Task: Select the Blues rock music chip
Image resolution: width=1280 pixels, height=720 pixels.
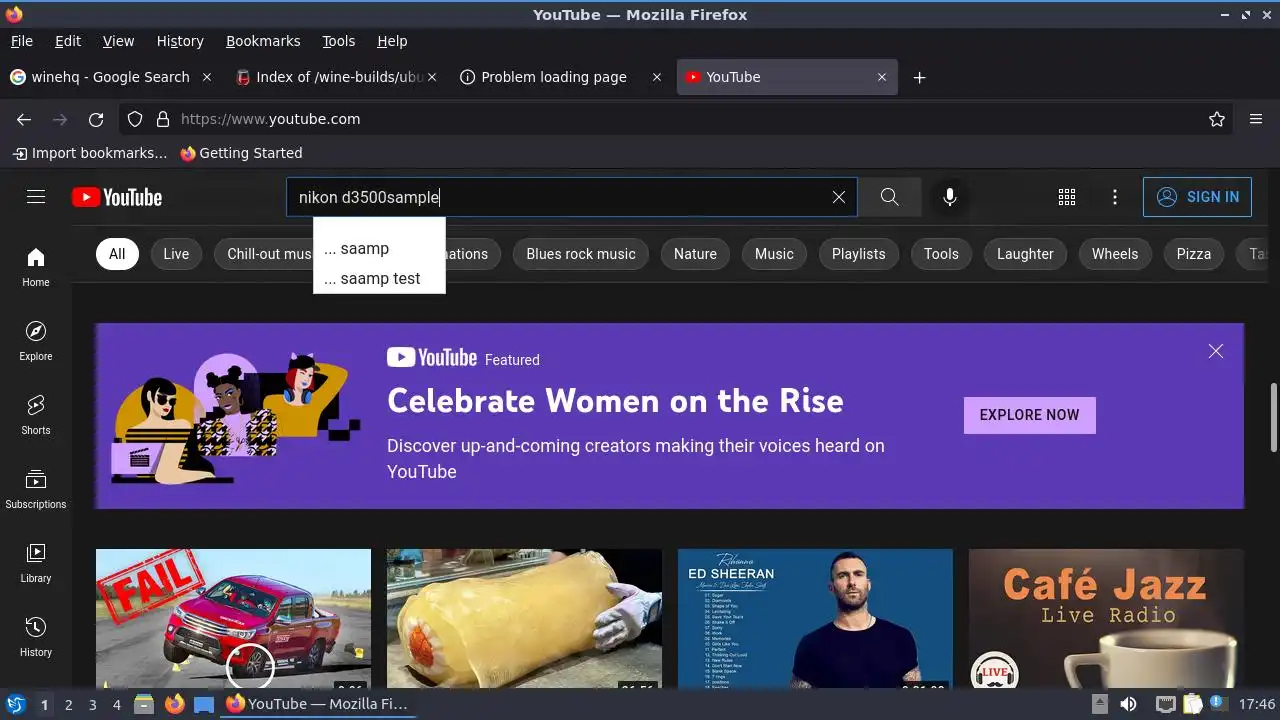Action: [581, 254]
